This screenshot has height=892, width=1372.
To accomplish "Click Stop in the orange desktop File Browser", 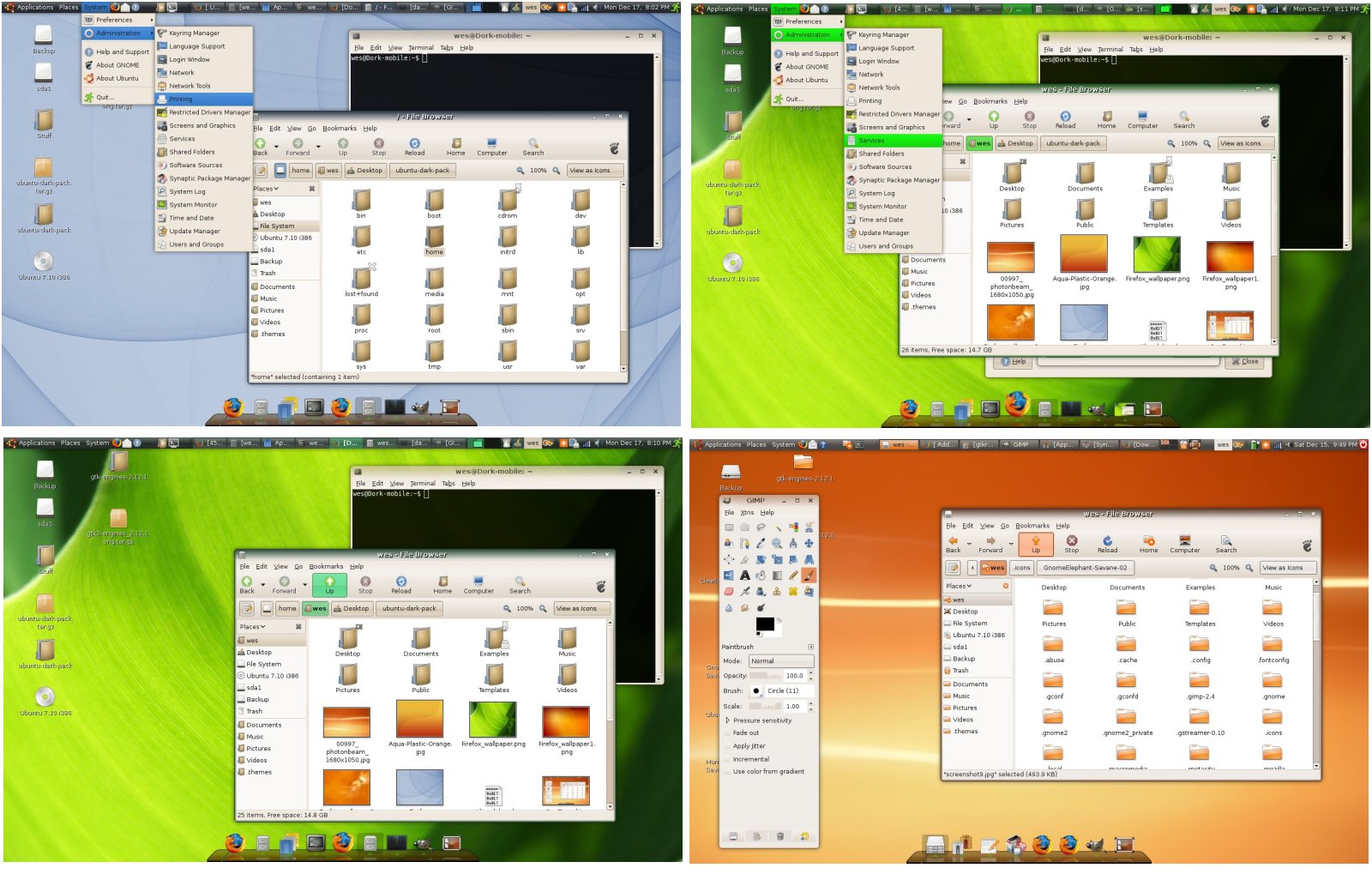I will pyautogui.click(x=1072, y=545).
